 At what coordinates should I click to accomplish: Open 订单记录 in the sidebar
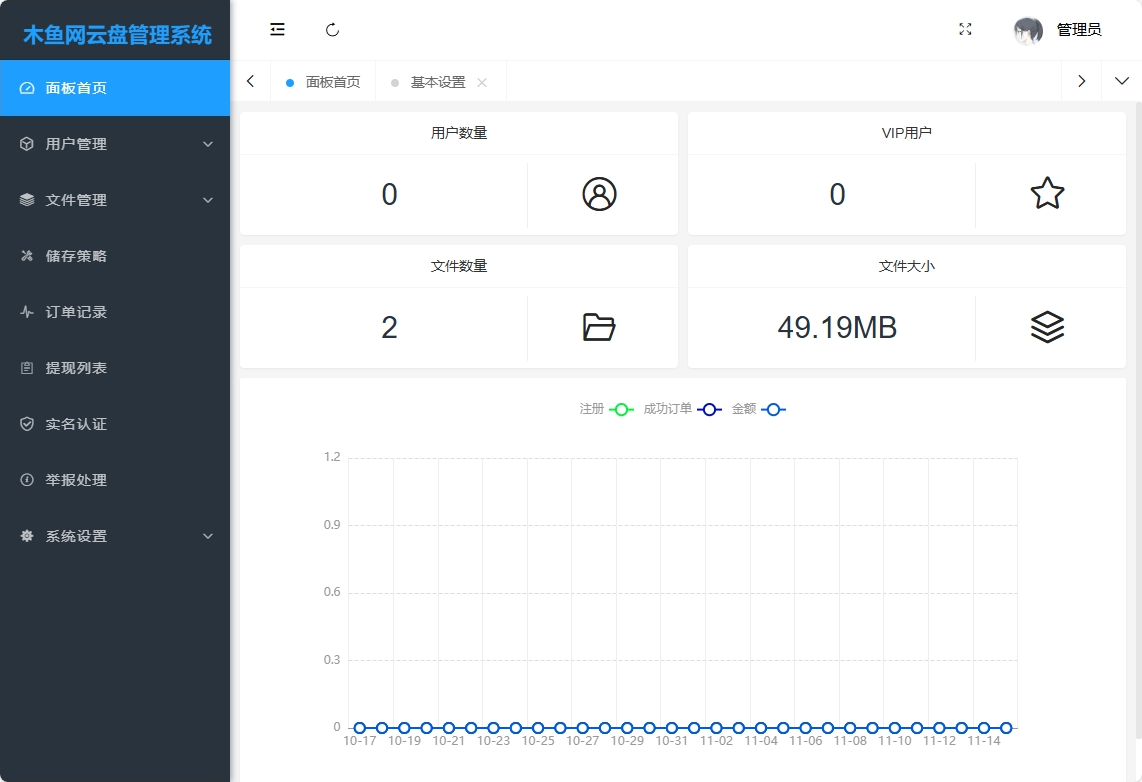point(115,312)
